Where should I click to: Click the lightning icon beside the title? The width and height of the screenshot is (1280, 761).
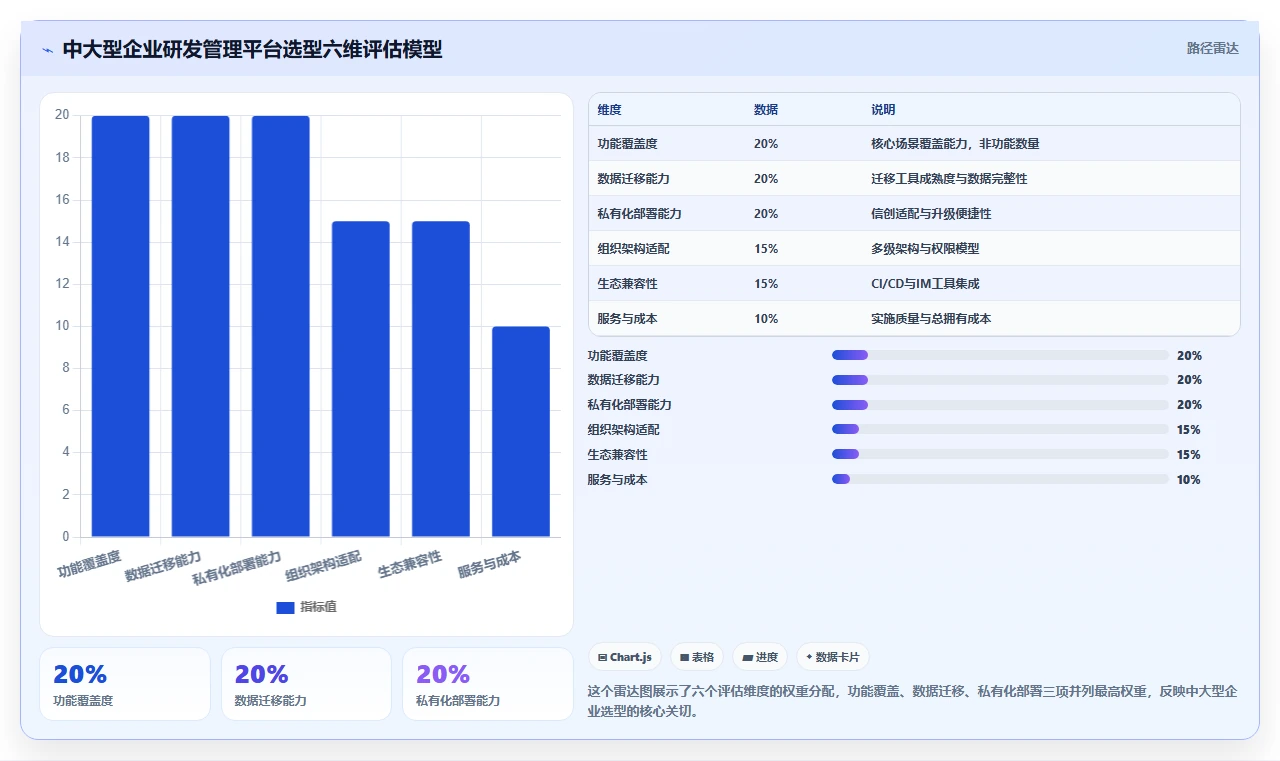[x=47, y=50]
